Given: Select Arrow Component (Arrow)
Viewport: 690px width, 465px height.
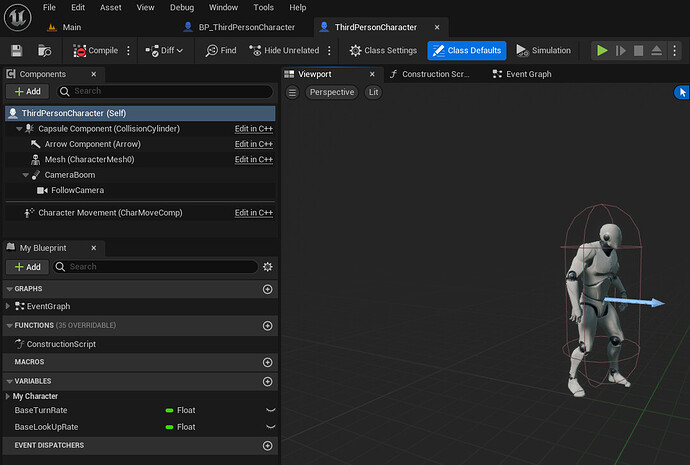Looking at the screenshot, I should click(92, 144).
